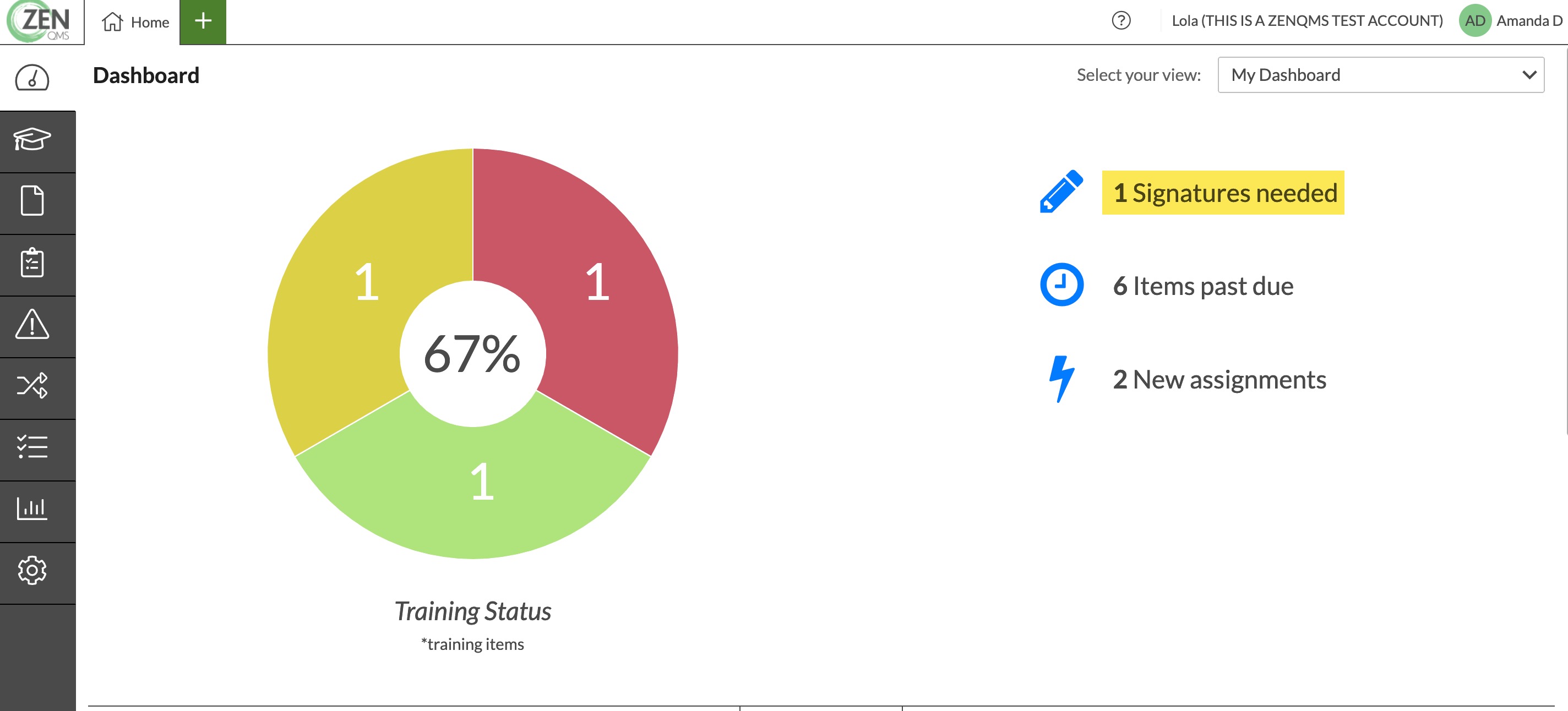The image size is (1568, 711).
Task: Open the 6 Items past due link
Action: [x=1203, y=286]
